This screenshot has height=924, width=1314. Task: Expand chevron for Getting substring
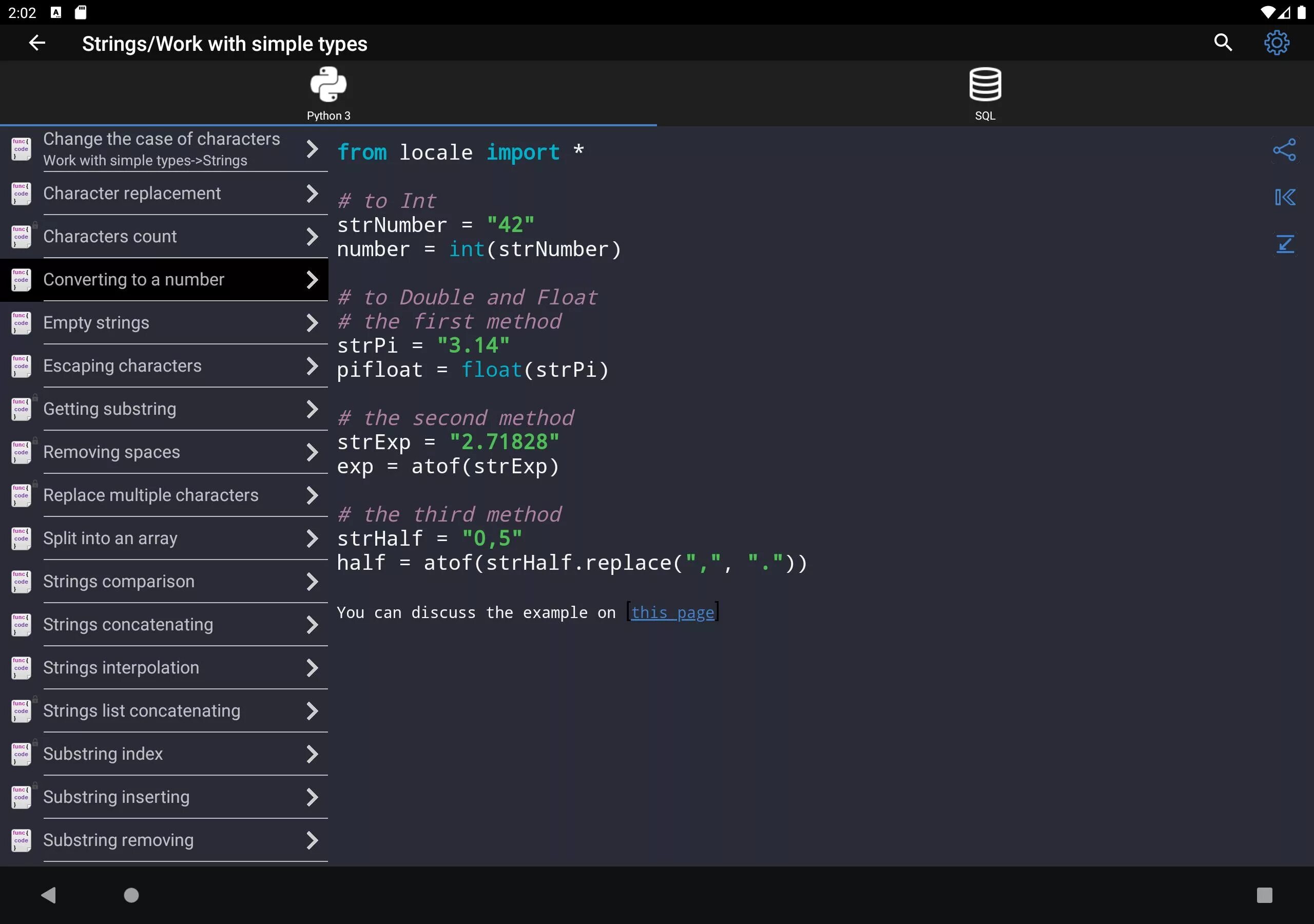tap(312, 409)
